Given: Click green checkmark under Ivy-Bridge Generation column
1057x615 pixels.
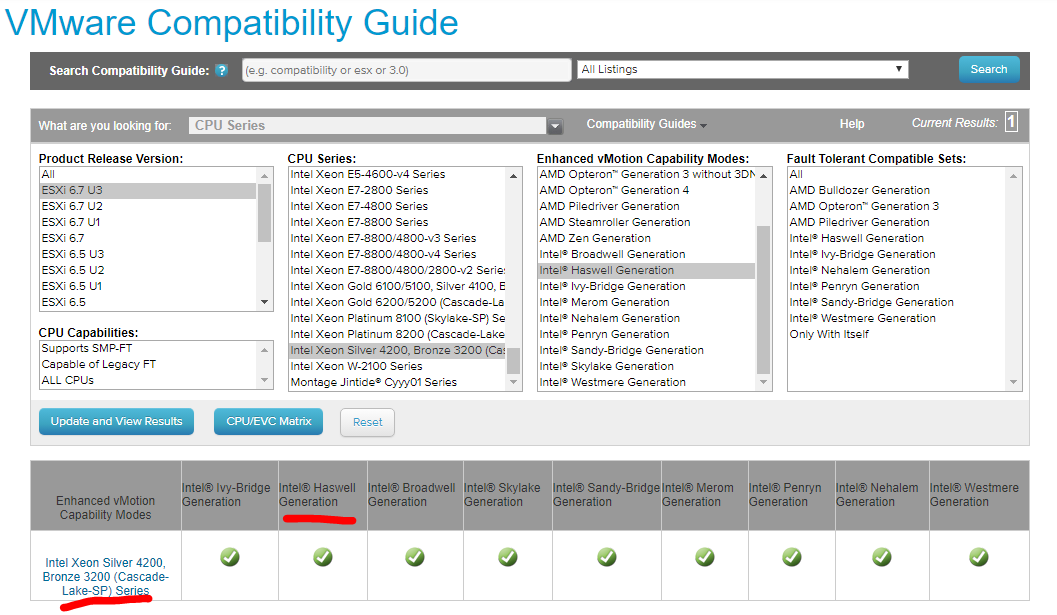Looking at the screenshot, I should coord(230,557).
